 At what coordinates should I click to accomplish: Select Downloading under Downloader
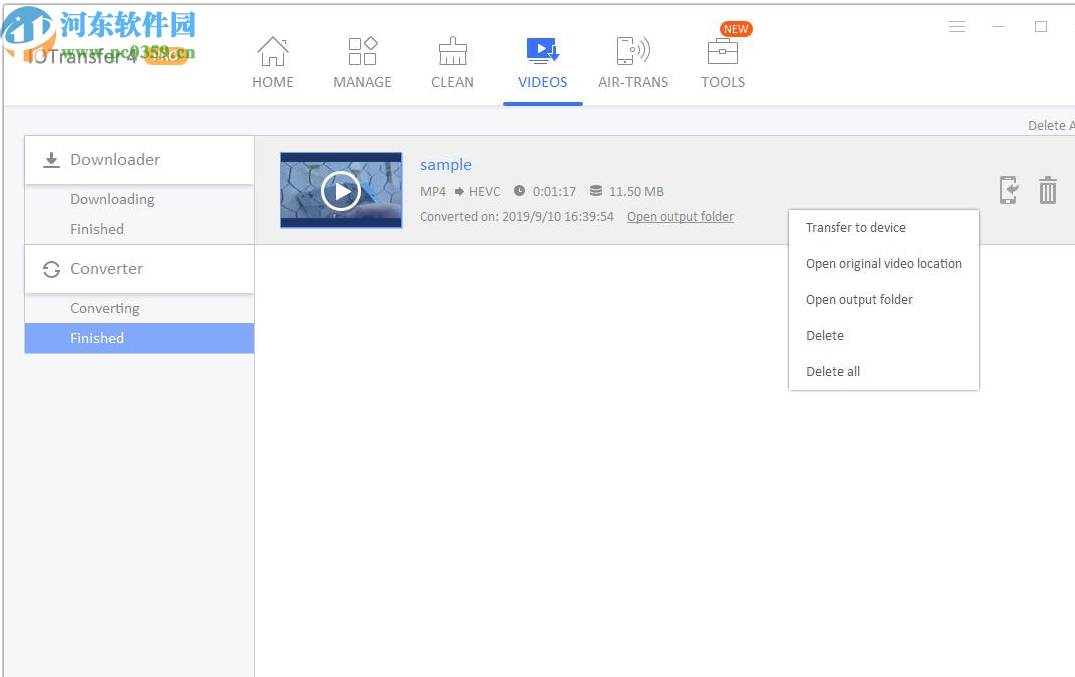click(112, 199)
